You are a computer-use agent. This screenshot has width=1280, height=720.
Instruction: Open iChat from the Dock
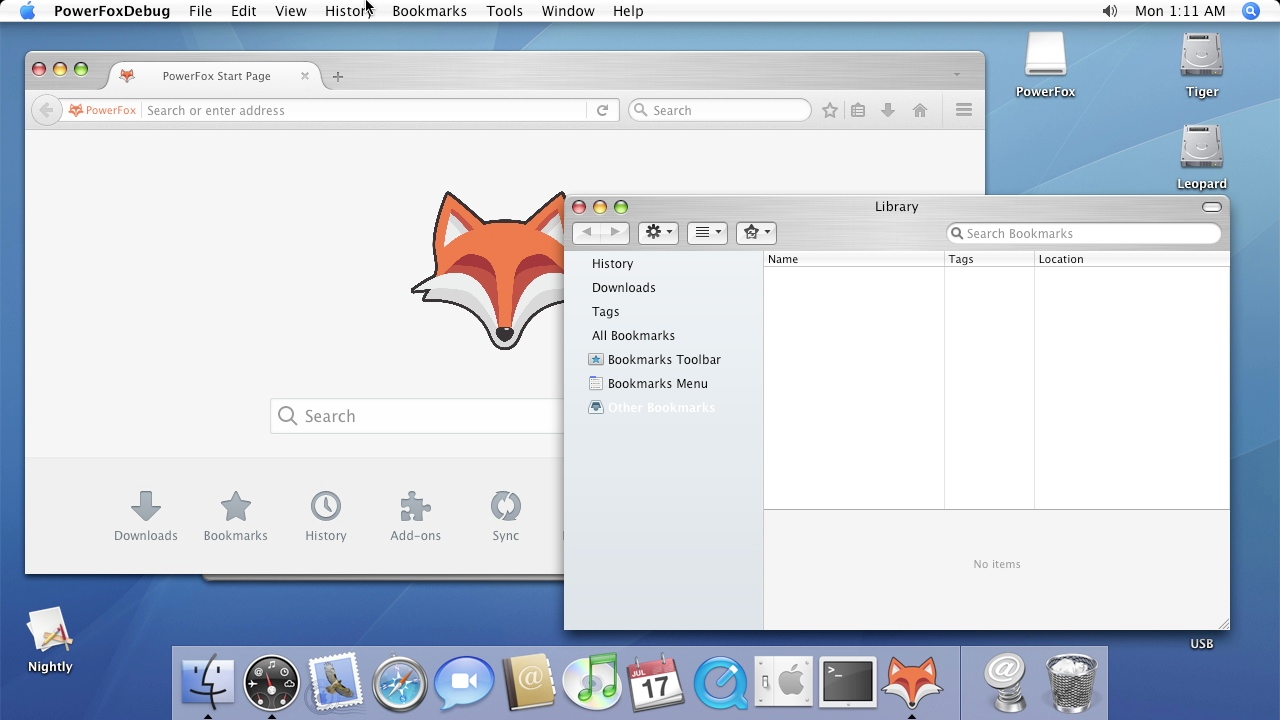pyautogui.click(x=464, y=683)
